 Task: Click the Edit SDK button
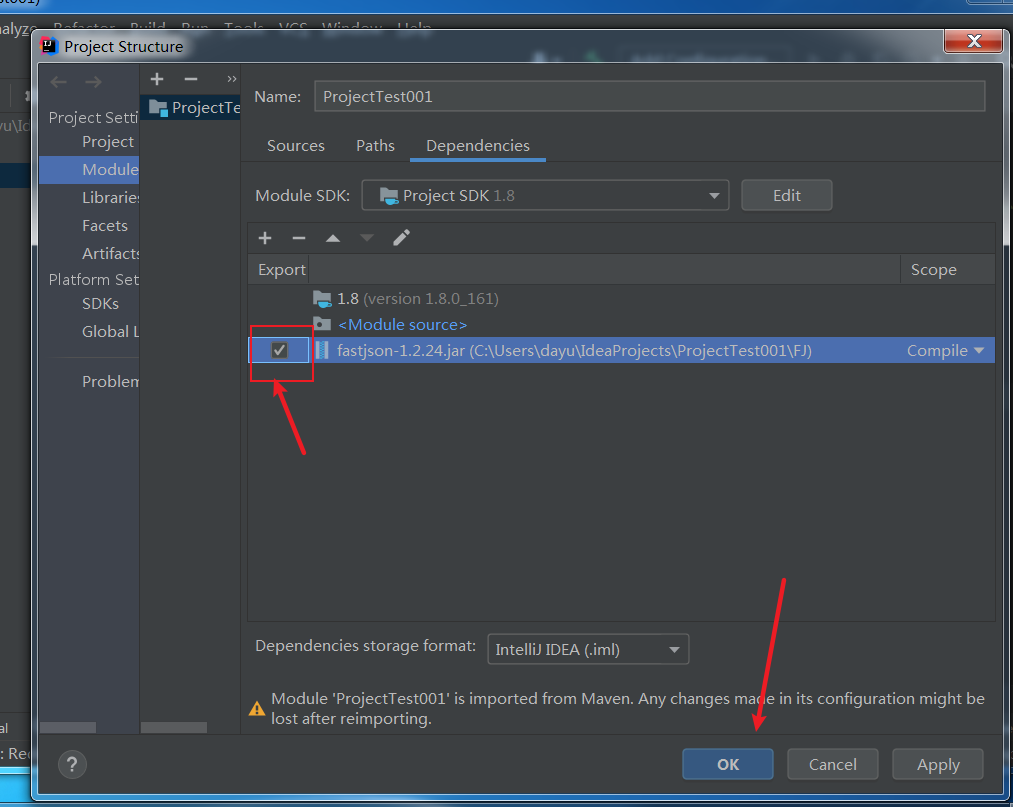787,195
